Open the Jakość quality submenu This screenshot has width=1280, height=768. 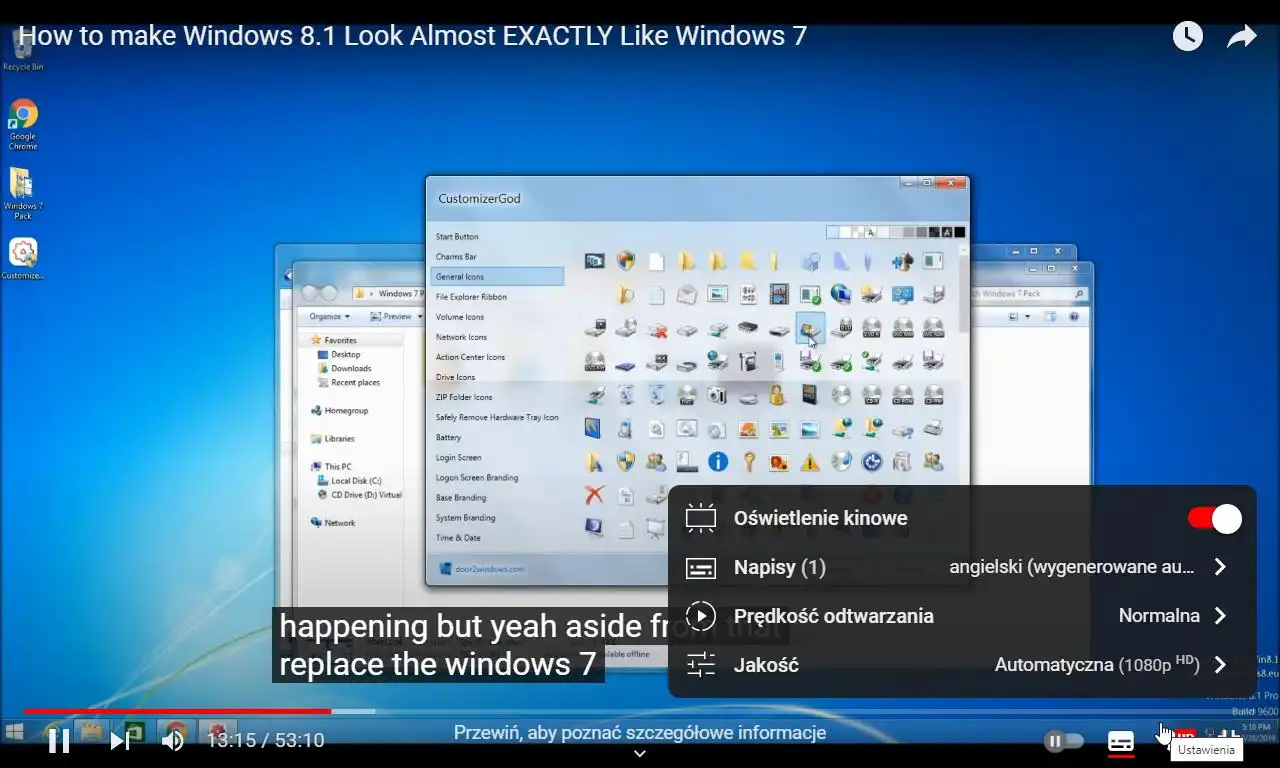961,665
